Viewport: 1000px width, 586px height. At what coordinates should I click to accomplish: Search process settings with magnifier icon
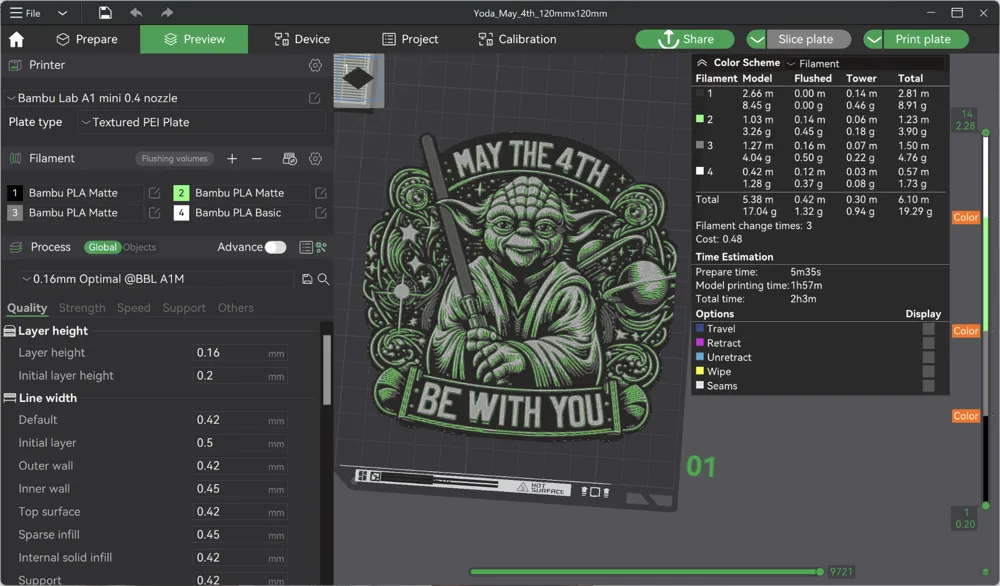(x=323, y=279)
